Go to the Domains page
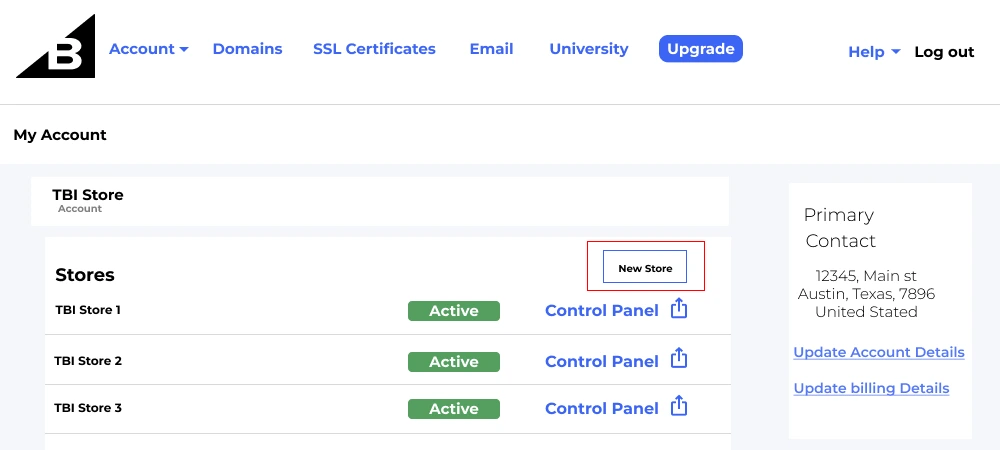 click(x=247, y=49)
